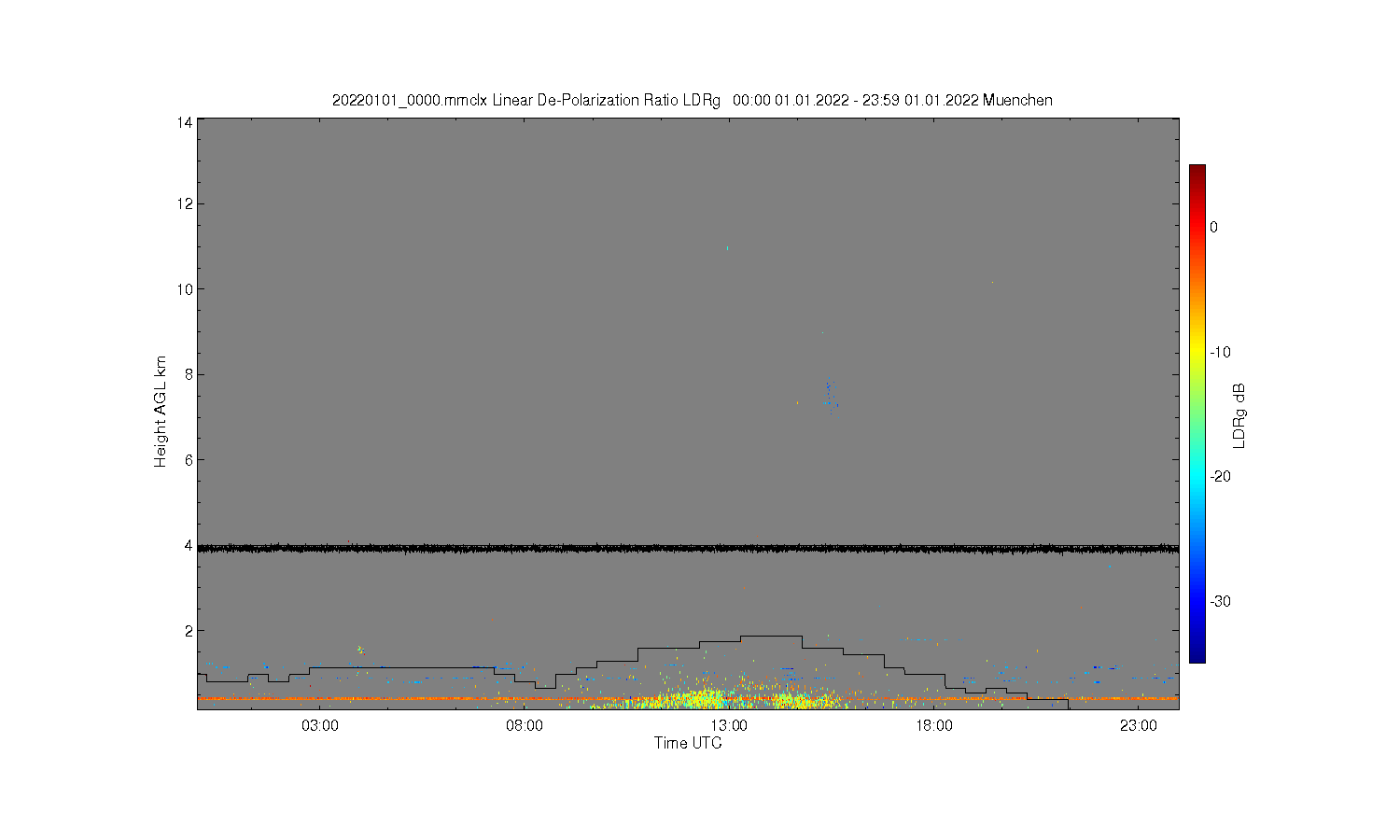The height and width of the screenshot is (840, 1400).
Task: Click the colorbar value -10
Action: pyautogui.click(x=1220, y=352)
